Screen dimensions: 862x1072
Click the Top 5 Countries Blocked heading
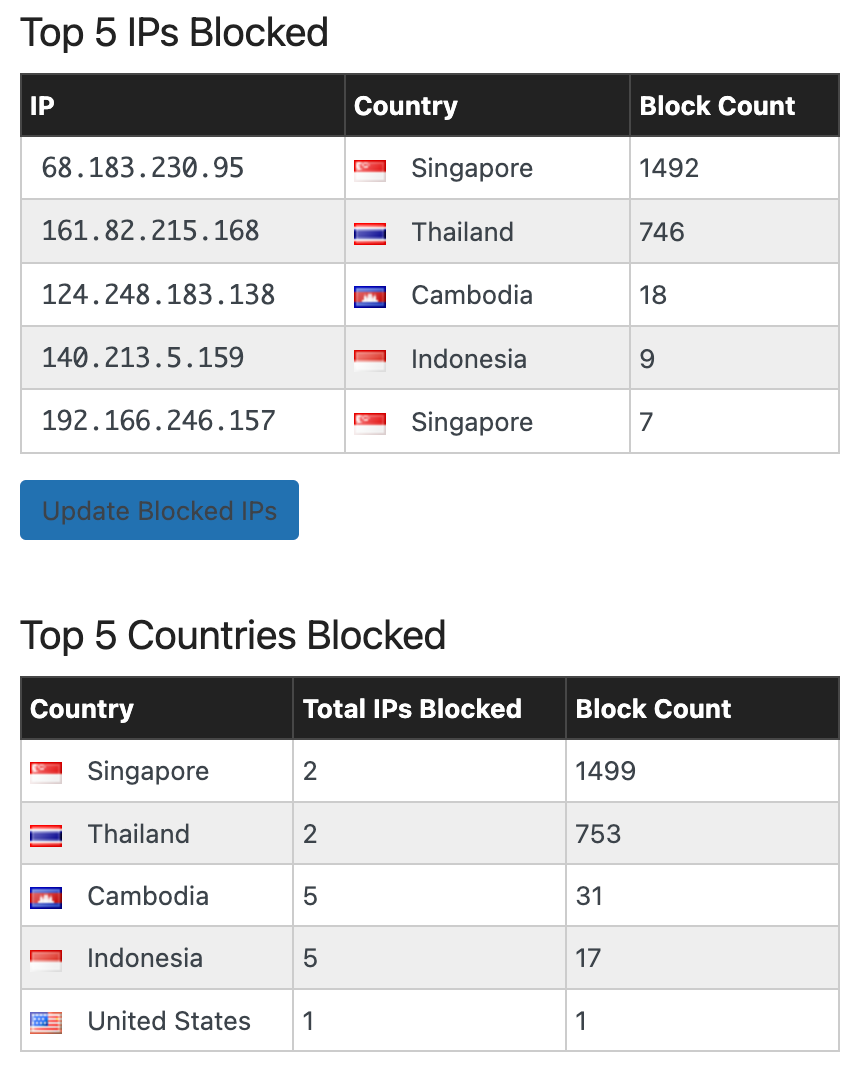(x=233, y=635)
